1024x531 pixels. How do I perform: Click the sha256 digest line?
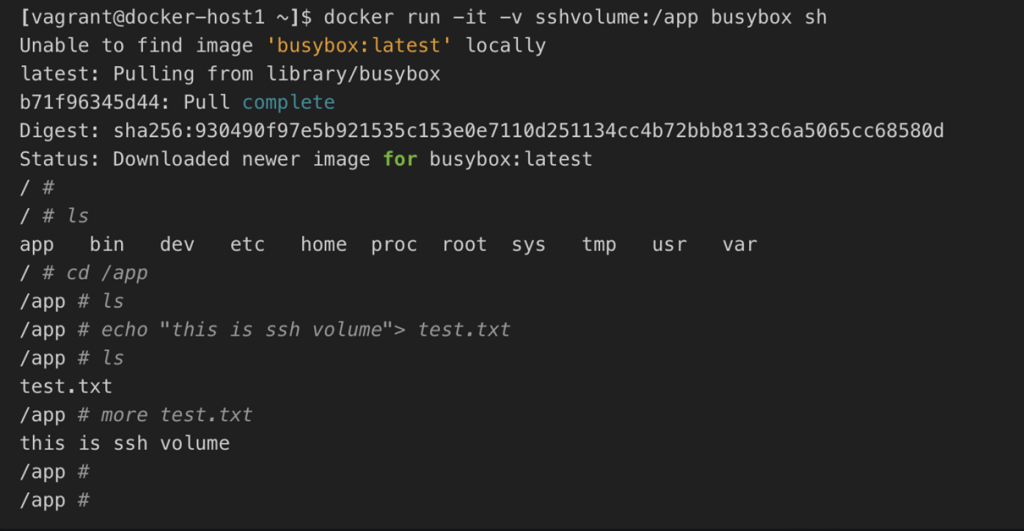pos(481,131)
